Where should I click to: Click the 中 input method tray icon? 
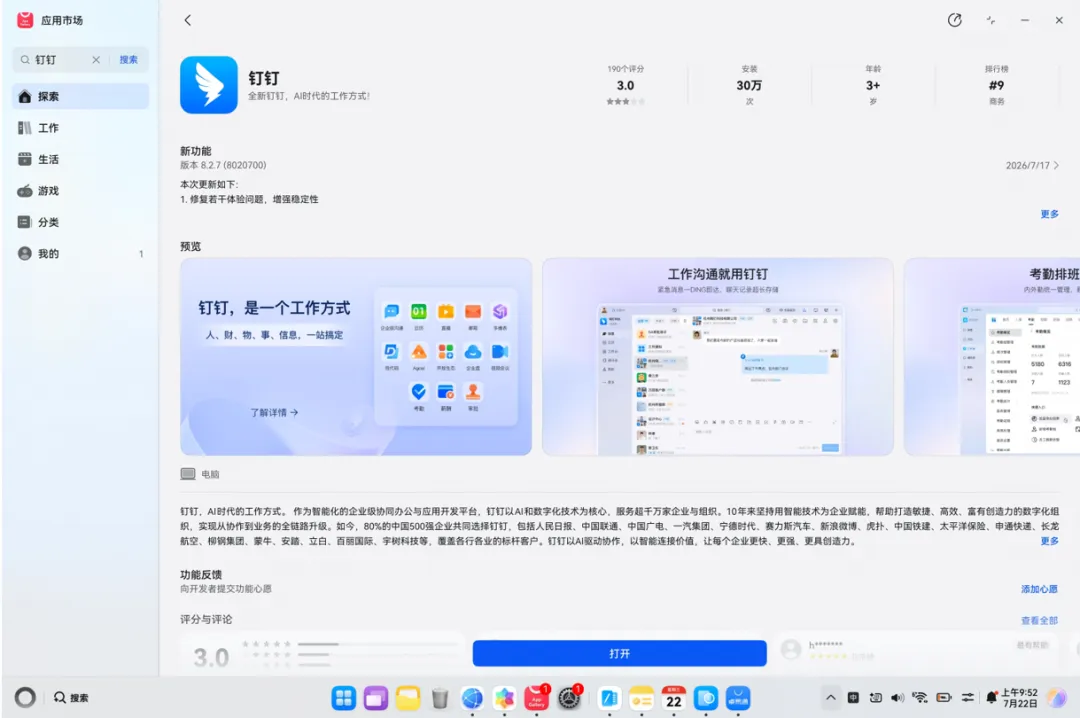pyautogui.click(x=853, y=698)
